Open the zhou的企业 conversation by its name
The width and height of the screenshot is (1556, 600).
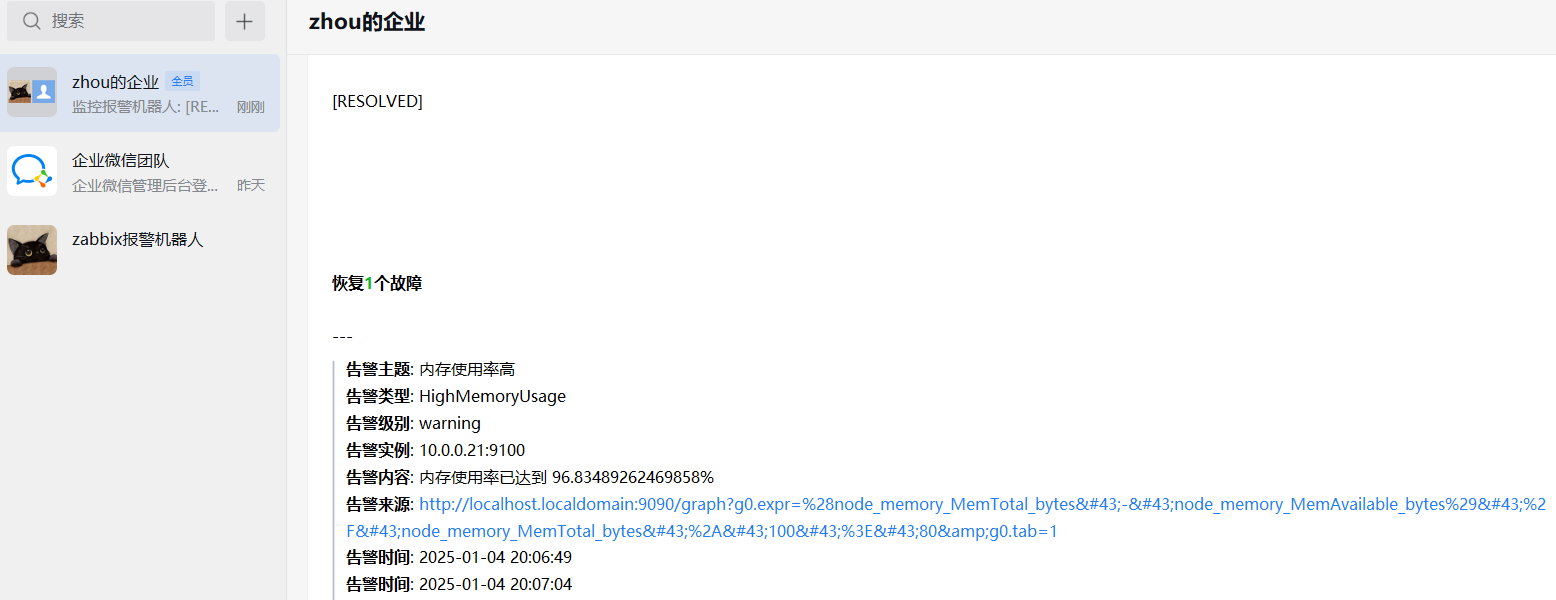click(x=115, y=81)
